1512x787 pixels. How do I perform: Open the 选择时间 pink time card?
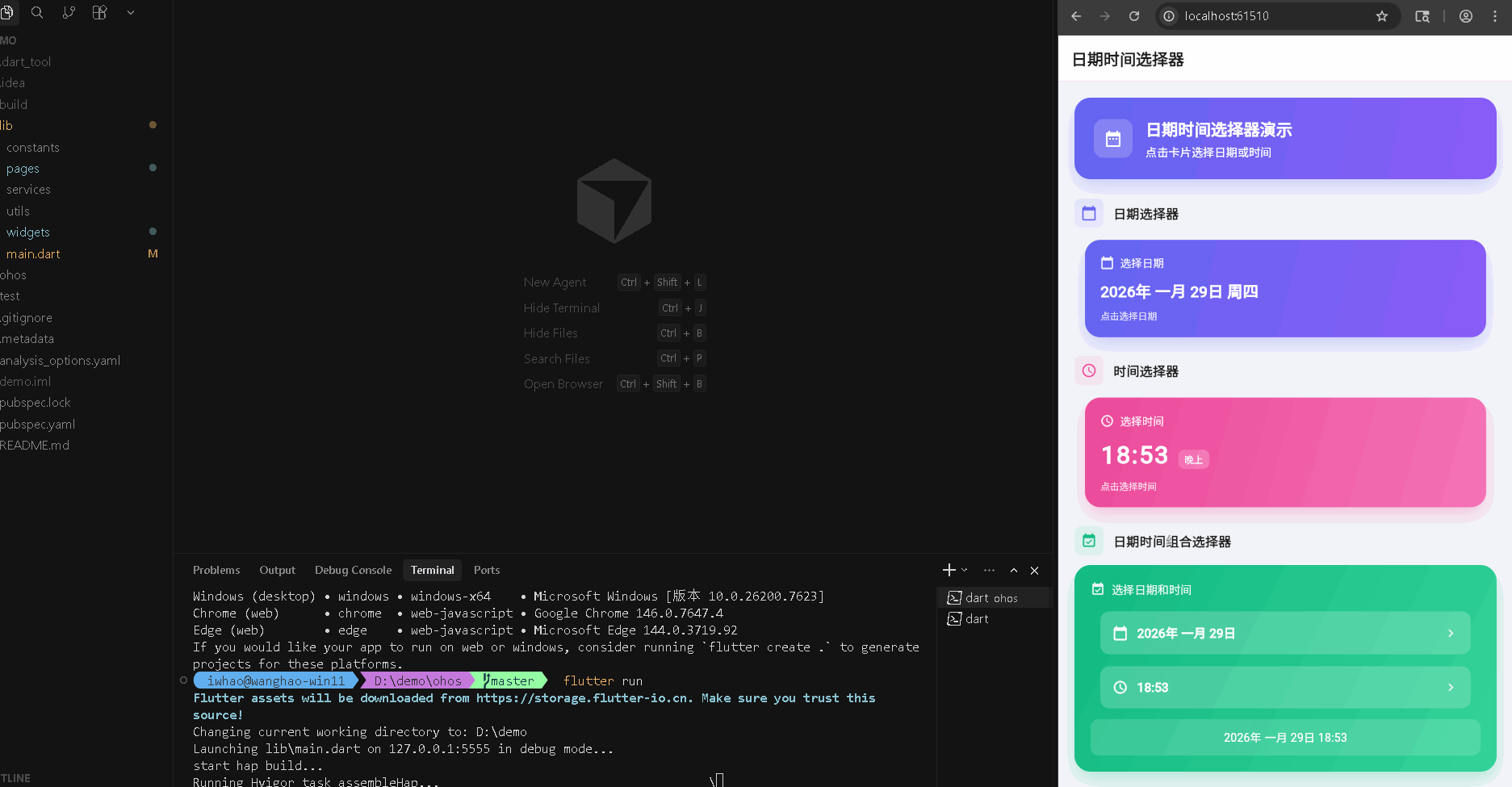click(x=1285, y=453)
